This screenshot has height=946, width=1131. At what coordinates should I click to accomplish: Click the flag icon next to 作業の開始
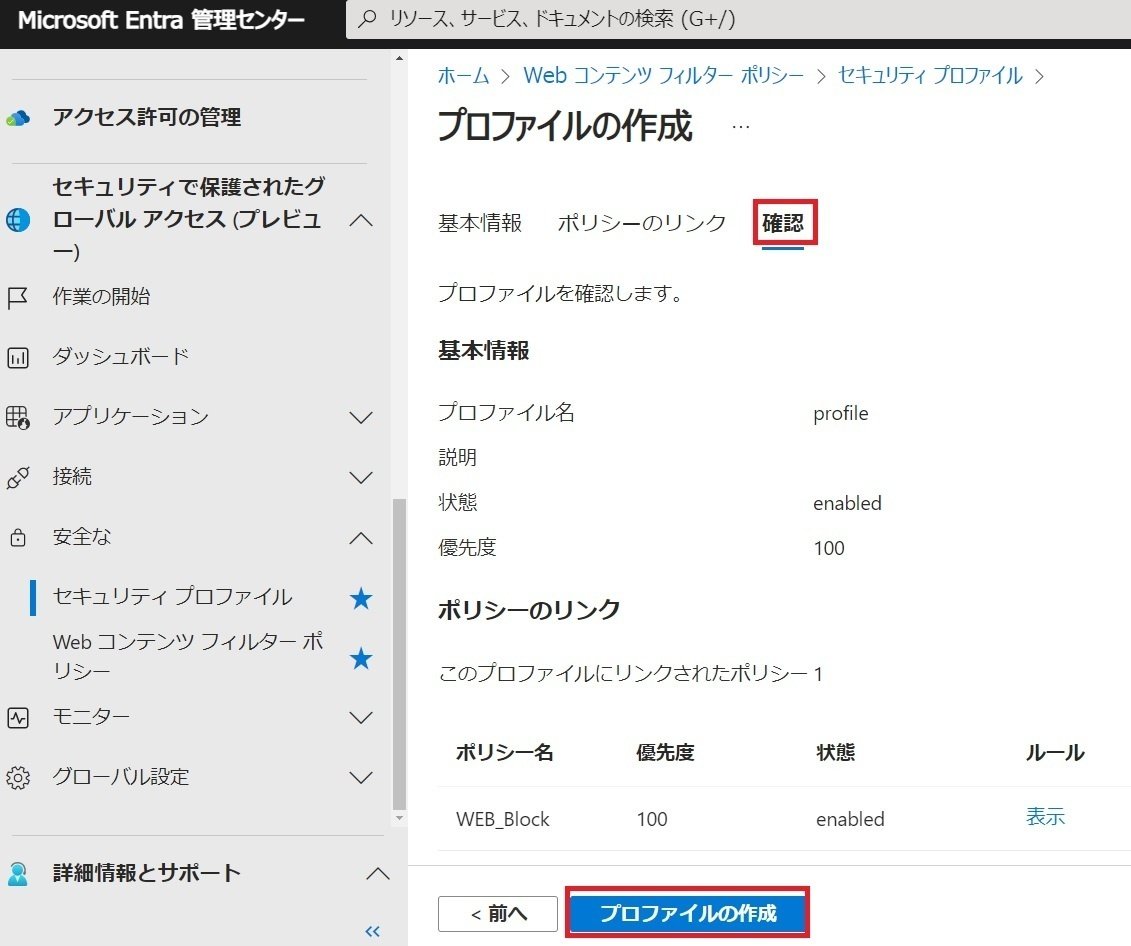tap(17, 297)
